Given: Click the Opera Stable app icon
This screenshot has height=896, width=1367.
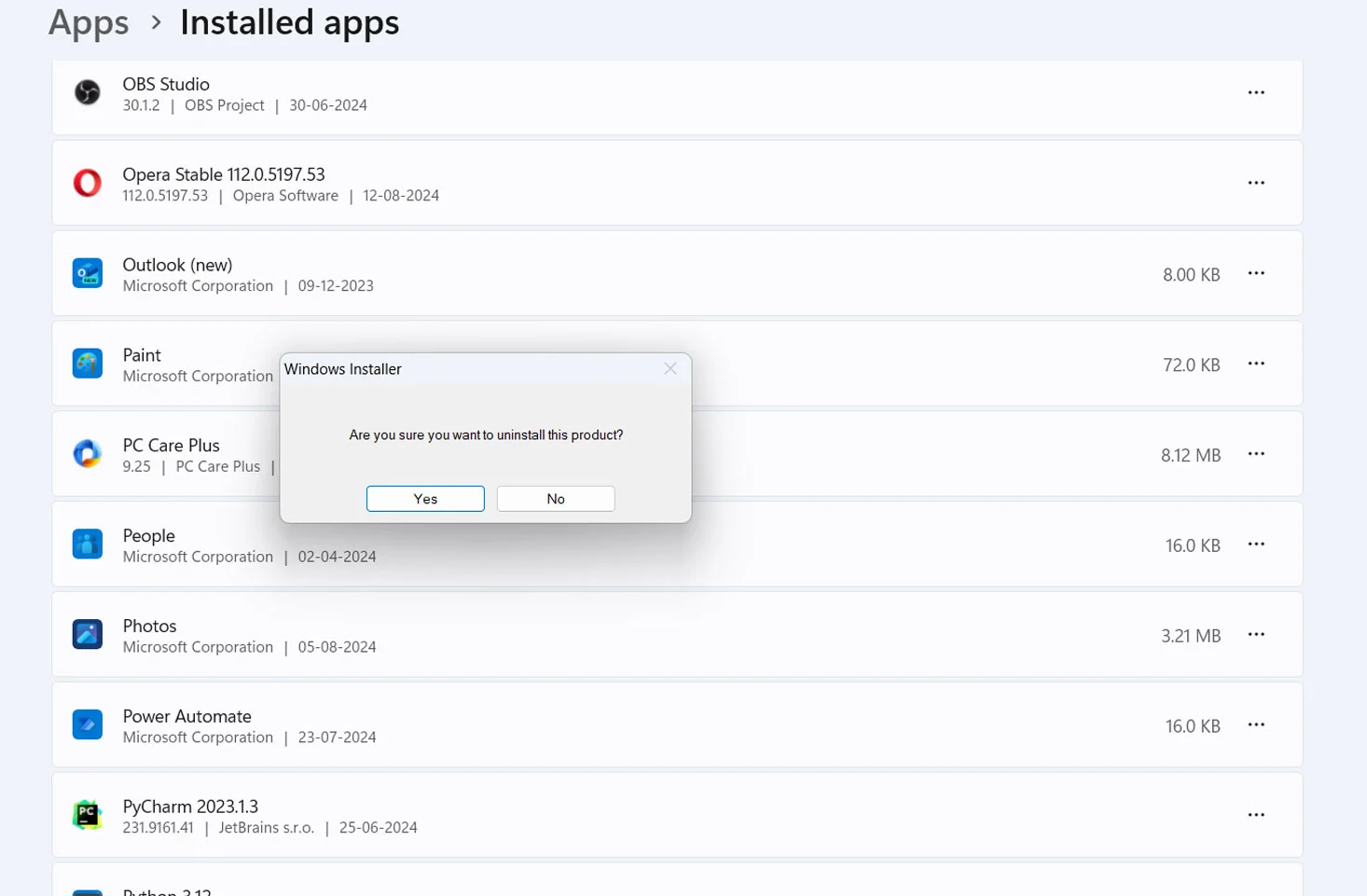Looking at the screenshot, I should click(88, 183).
